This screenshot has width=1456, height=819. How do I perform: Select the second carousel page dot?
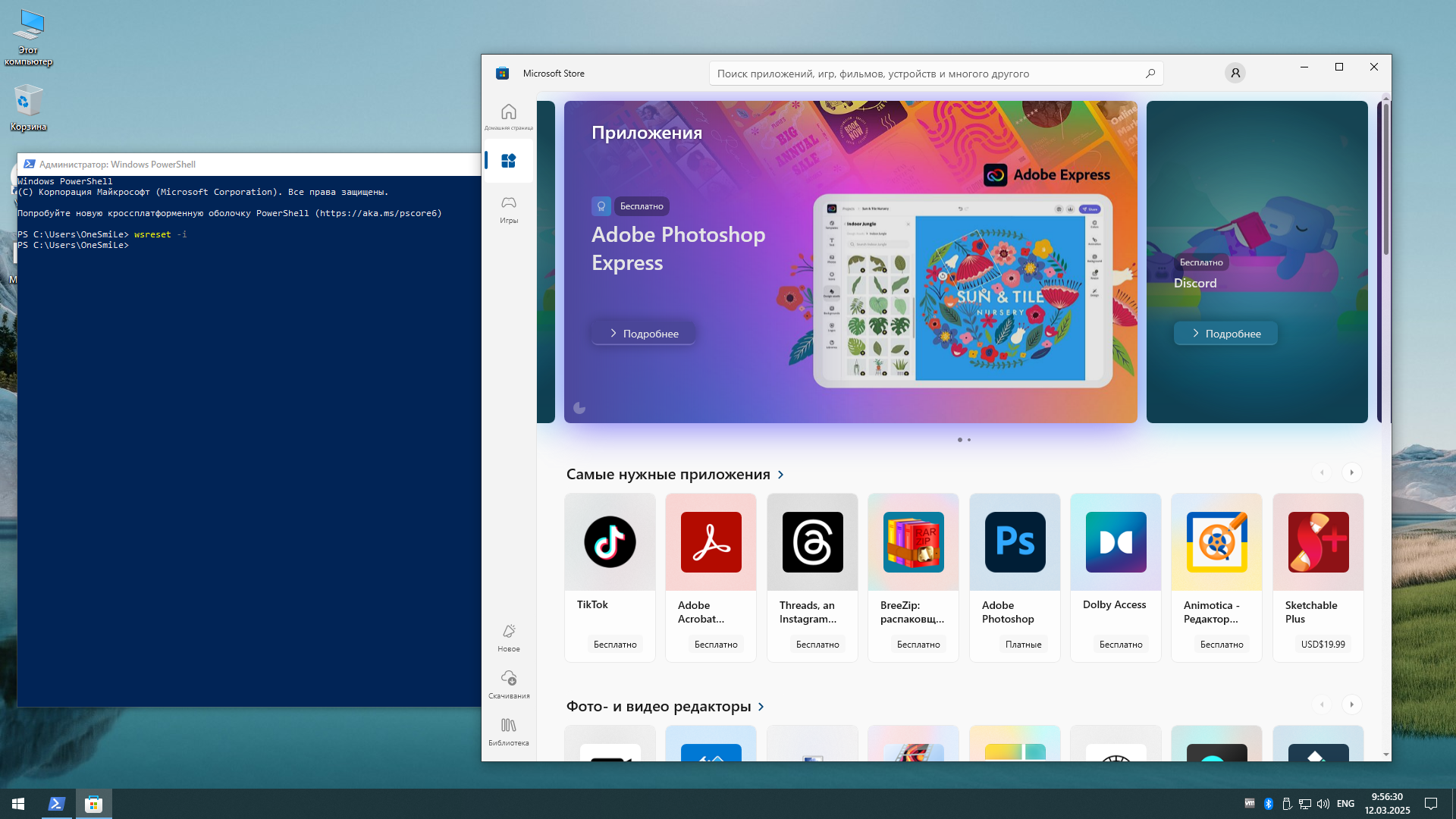(969, 440)
